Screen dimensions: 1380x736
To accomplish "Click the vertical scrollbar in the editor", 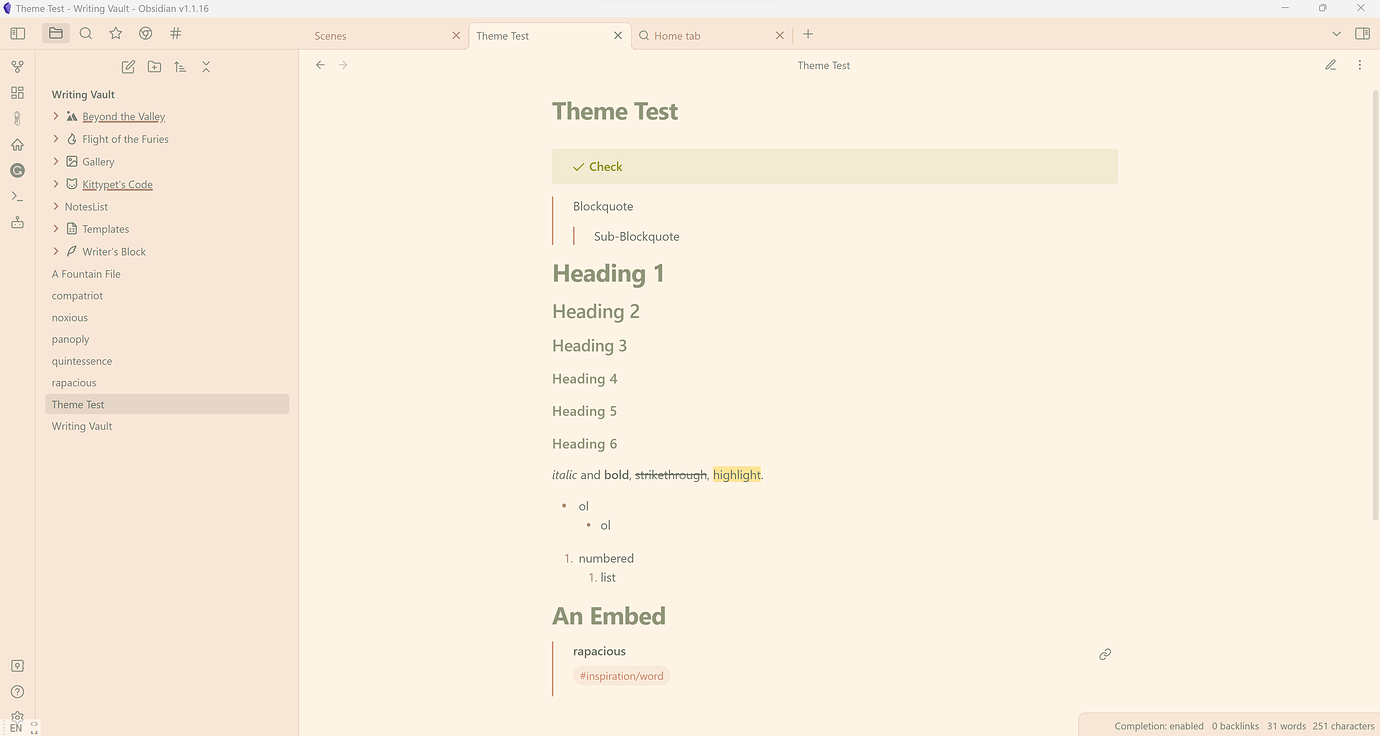I will tap(1375, 300).
